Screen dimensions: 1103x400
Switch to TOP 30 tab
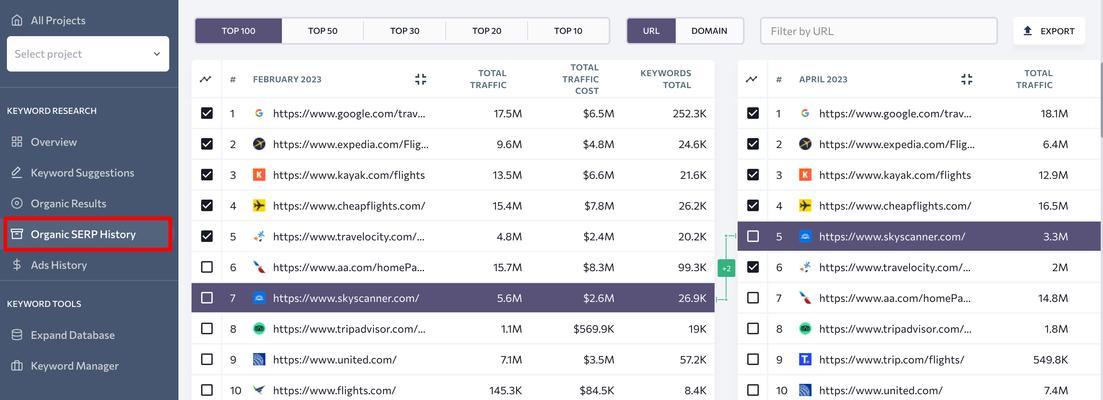(404, 31)
